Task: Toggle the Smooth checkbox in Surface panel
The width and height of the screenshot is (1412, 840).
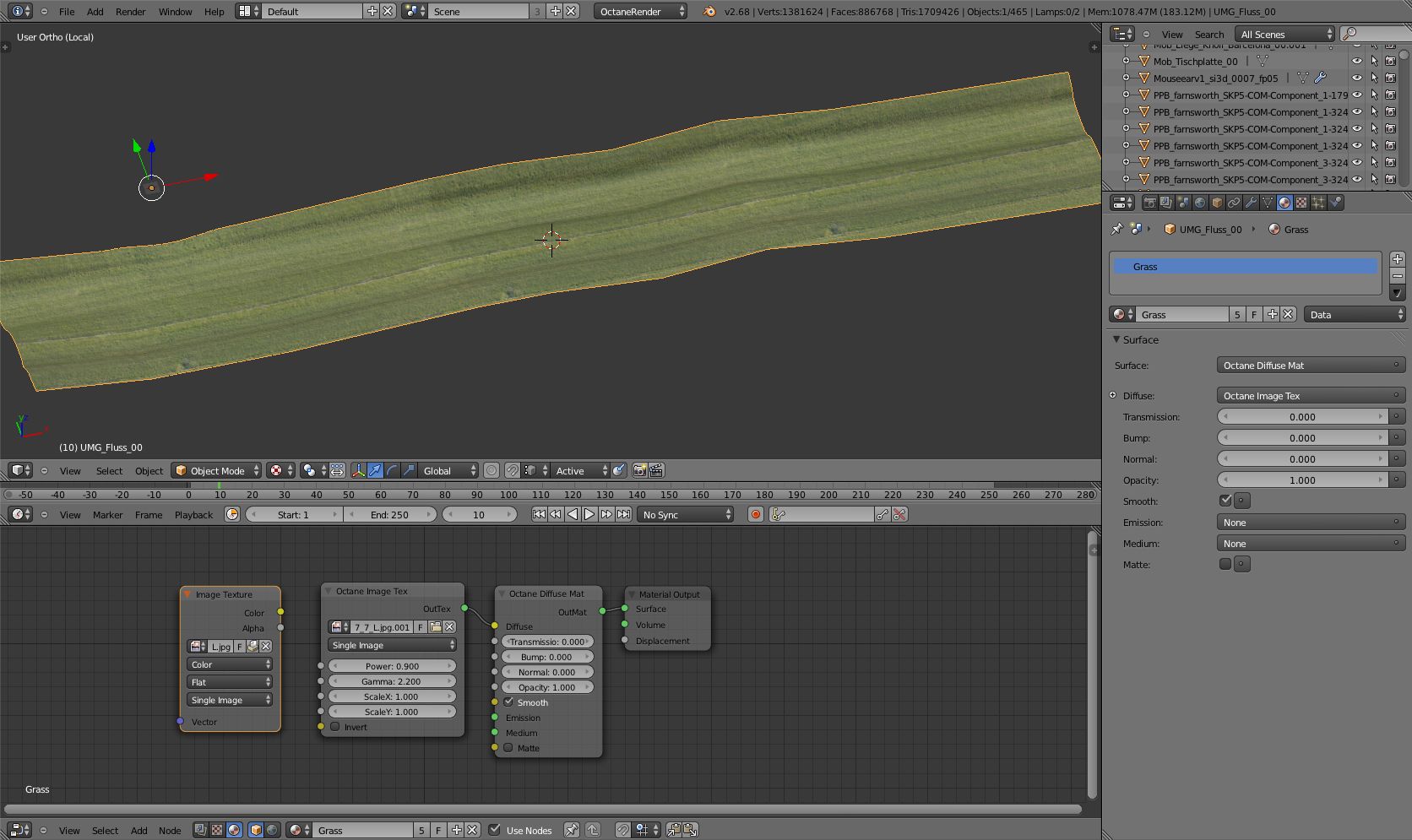Action: pyautogui.click(x=1225, y=501)
